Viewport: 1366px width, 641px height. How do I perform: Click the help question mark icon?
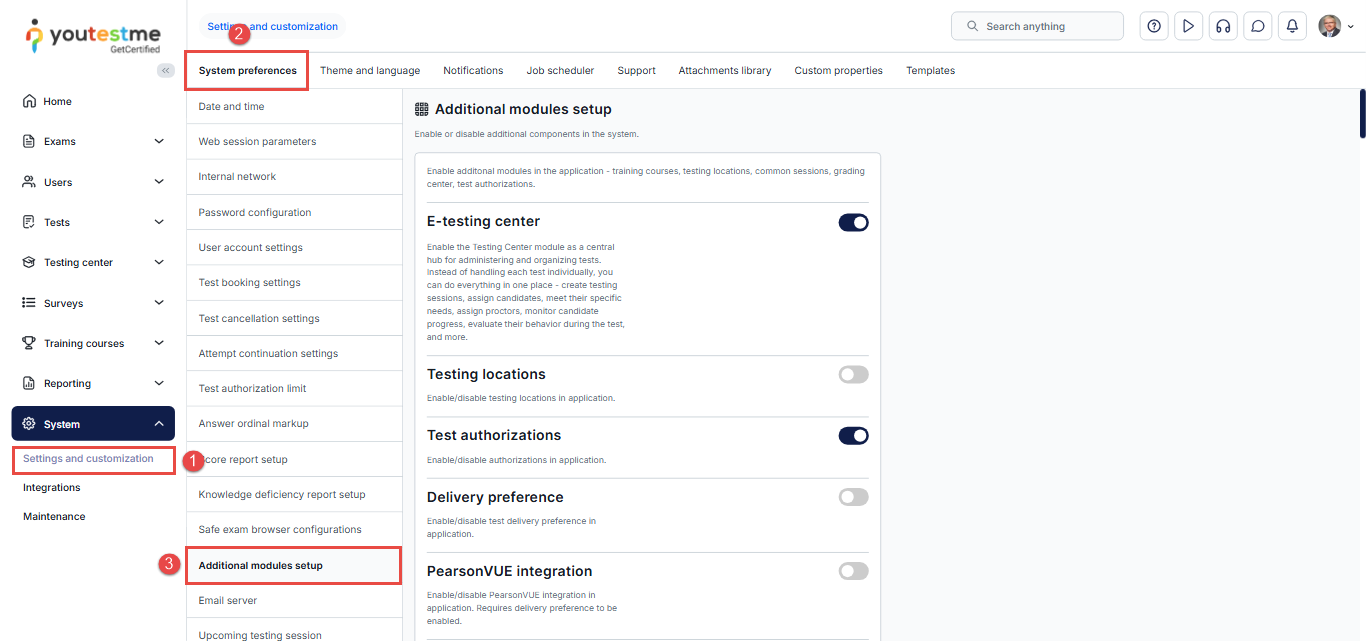(1154, 26)
